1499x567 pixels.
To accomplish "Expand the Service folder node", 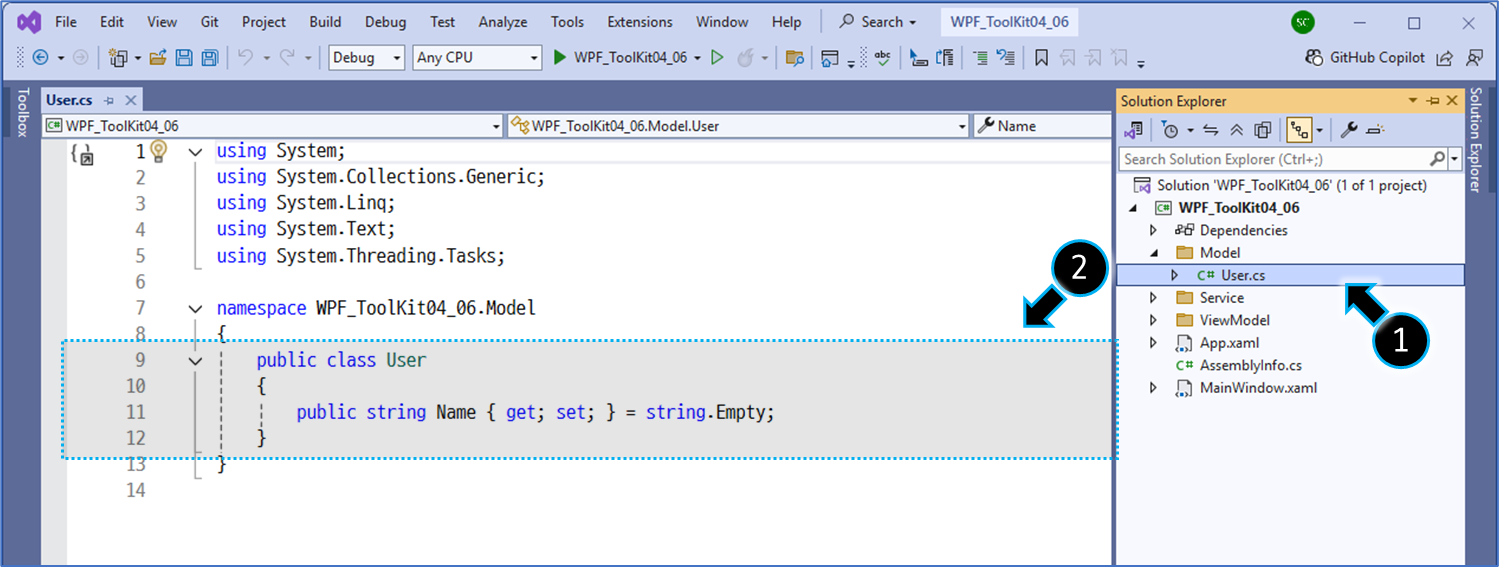I will coord(1153,298).
